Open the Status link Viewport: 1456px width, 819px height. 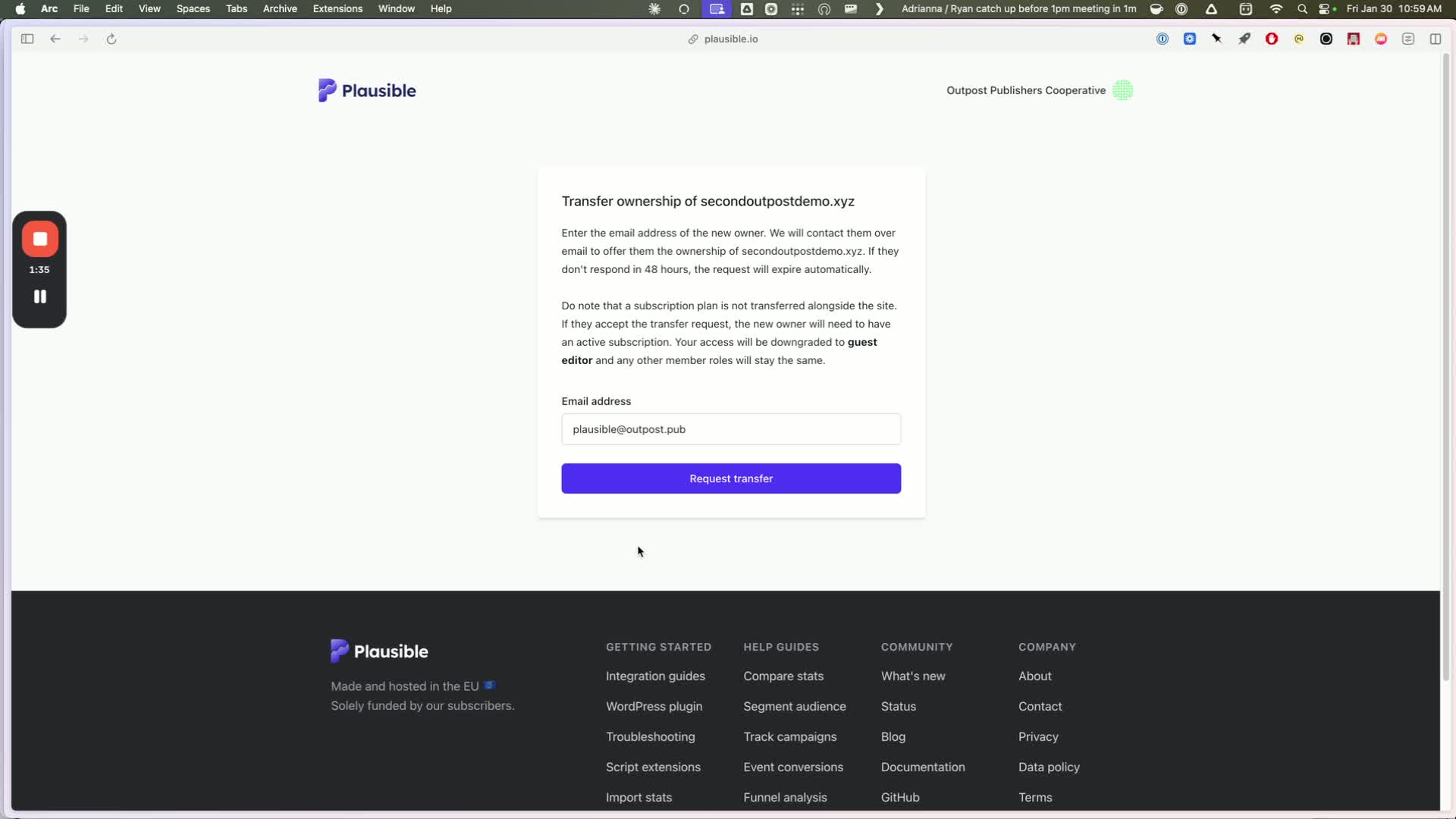[x=899, y=706]
